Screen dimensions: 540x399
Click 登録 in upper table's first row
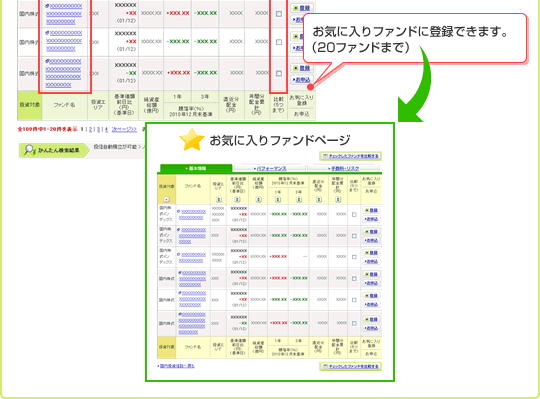pos(302,8)
